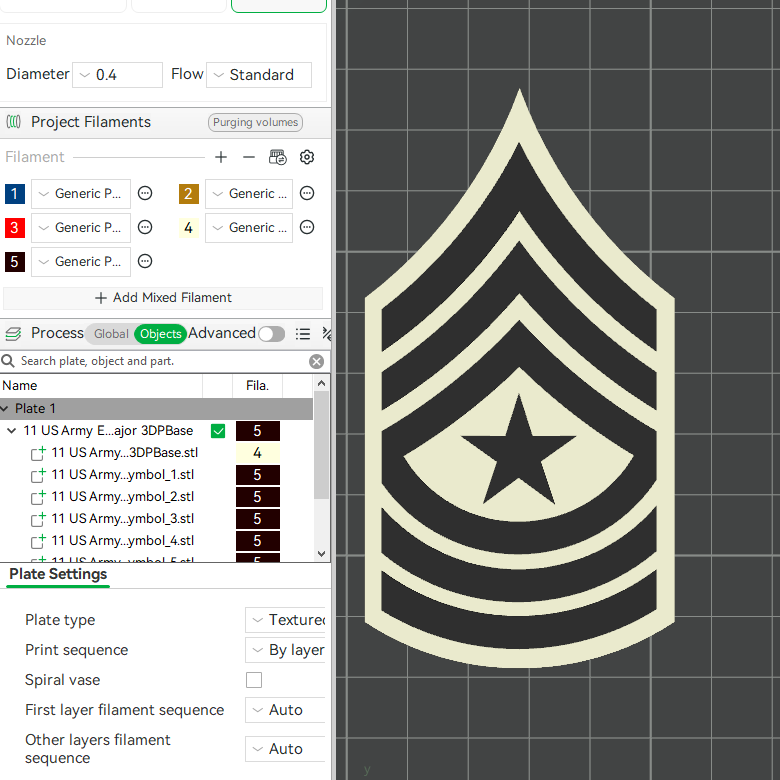
Task: Enable the Spiral vase checkbox
Action: click(254, 680)
